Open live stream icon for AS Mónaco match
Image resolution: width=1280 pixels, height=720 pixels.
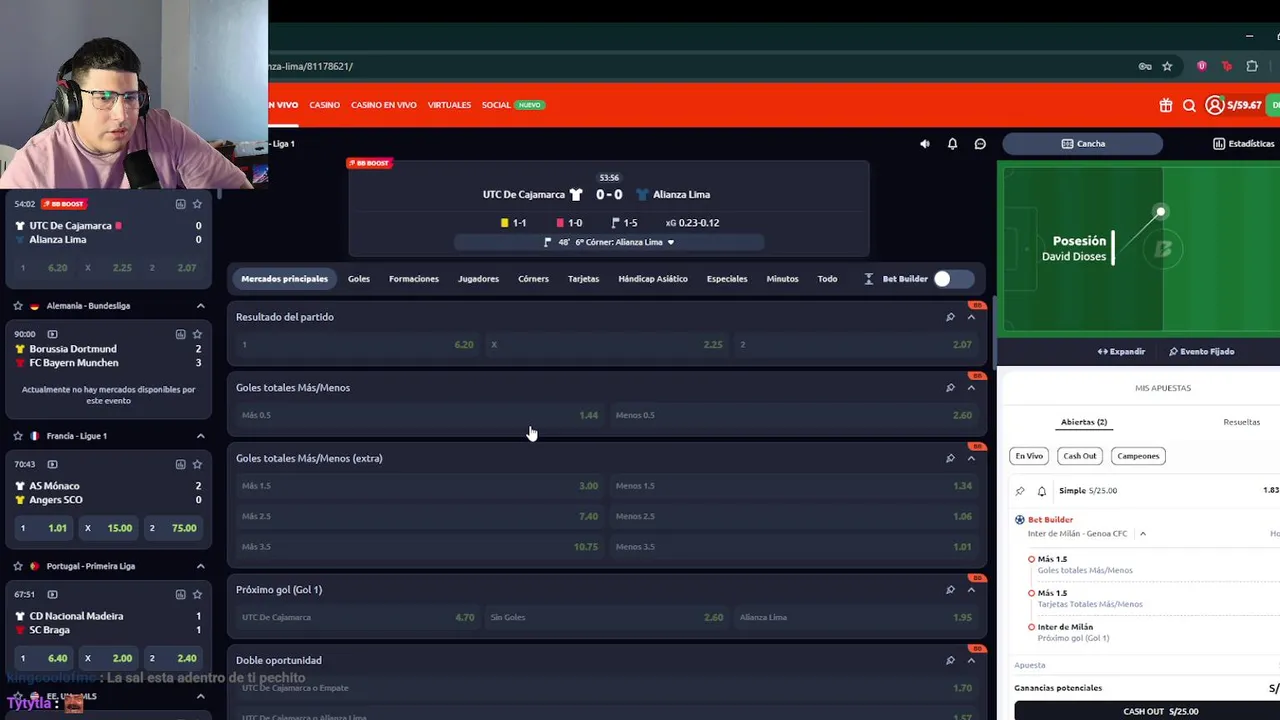point(52,464)
